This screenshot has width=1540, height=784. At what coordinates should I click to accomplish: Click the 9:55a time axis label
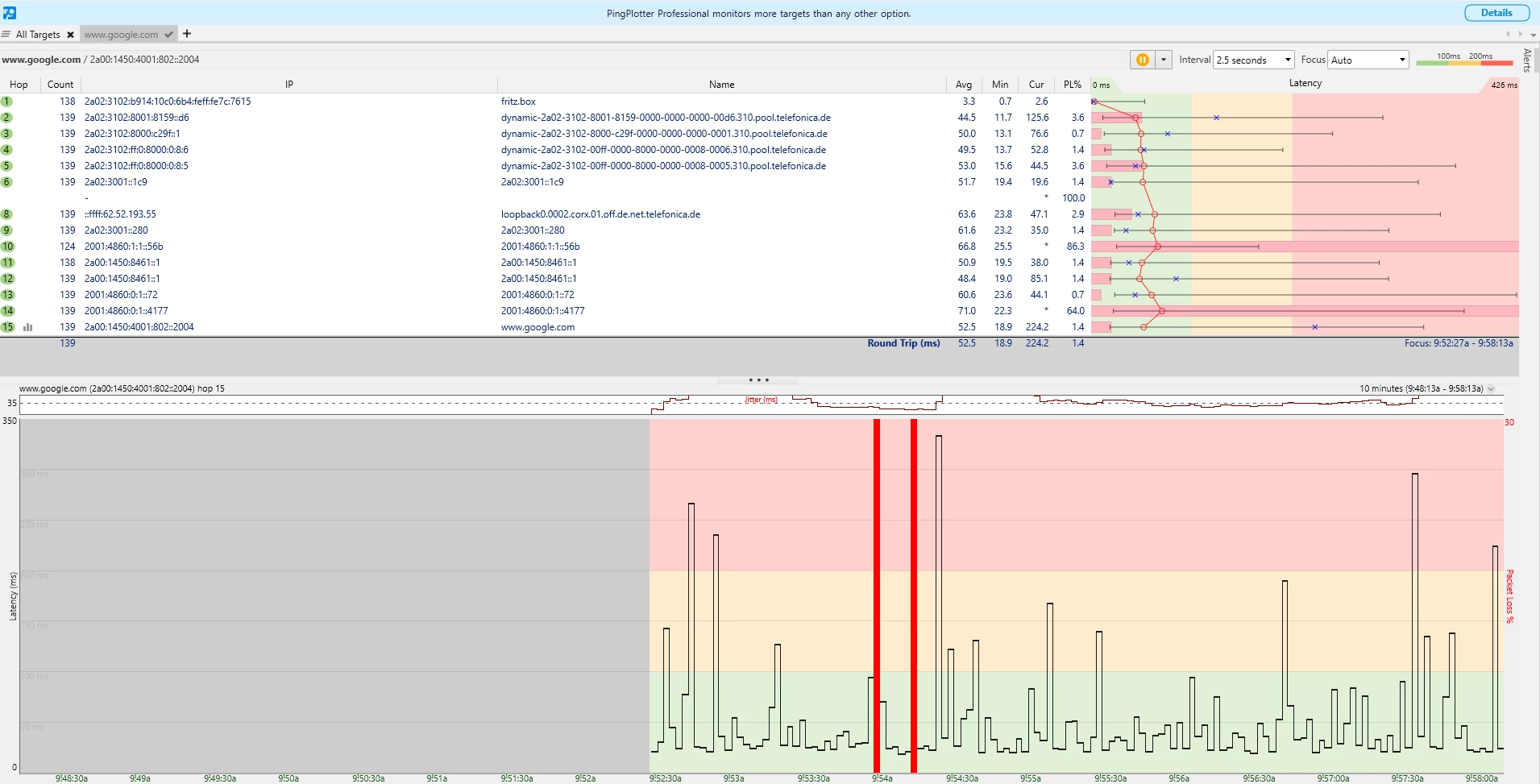[1031, 778]
